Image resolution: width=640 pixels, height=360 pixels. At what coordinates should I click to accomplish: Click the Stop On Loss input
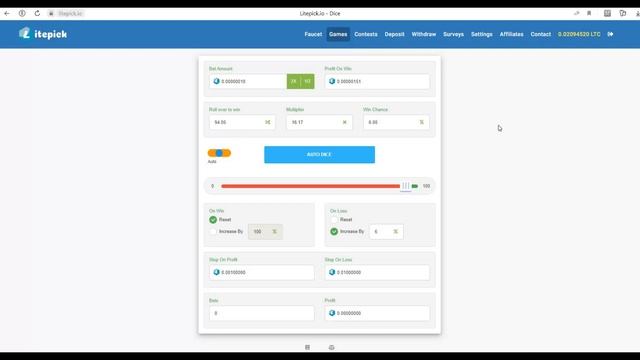click(x=377, y=272)
